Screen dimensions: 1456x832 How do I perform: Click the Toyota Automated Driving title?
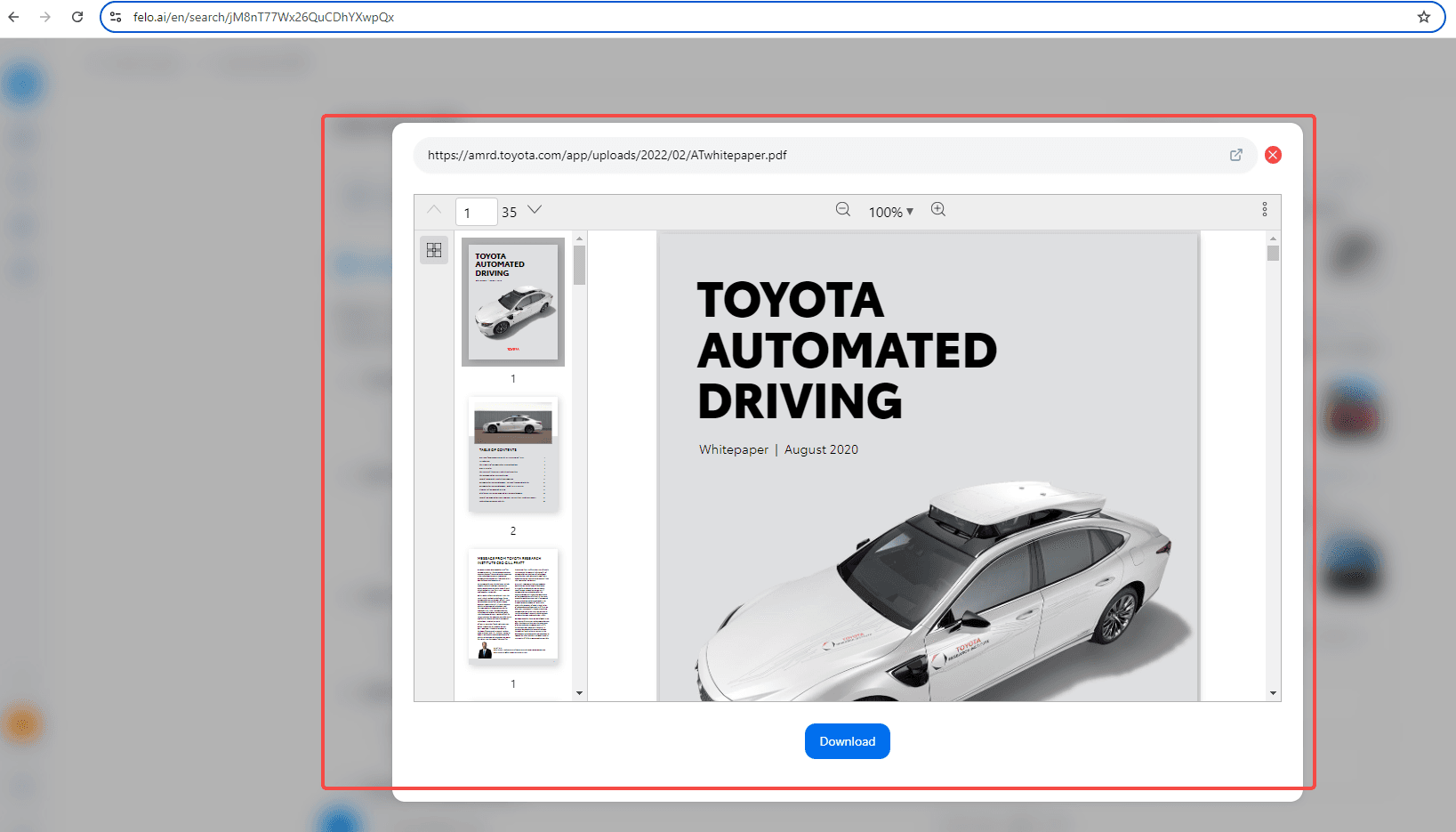pyautogui.click(x=847, y=350)
